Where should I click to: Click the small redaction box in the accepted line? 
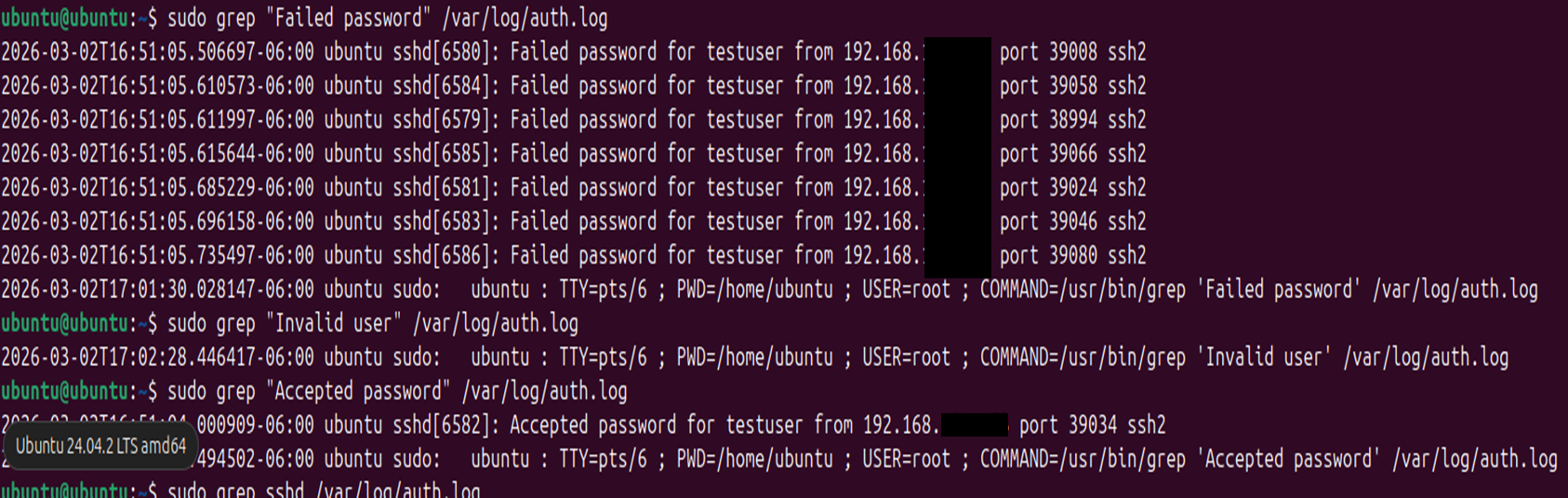pyautogui.click(x=974, y=425)
